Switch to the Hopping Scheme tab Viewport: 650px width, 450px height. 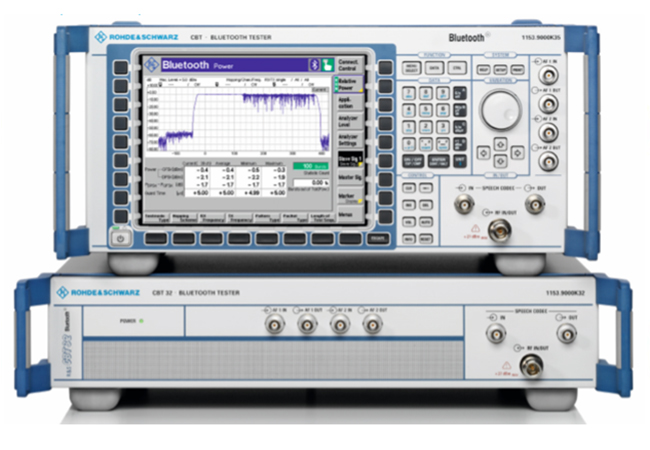pyautogui.click(x=184, y=218)
